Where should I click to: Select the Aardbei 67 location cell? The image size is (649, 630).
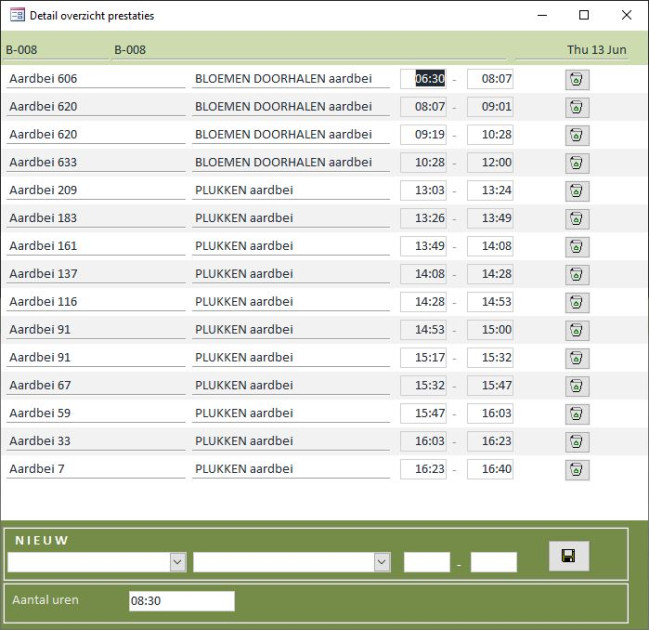(x=96, y=385)
